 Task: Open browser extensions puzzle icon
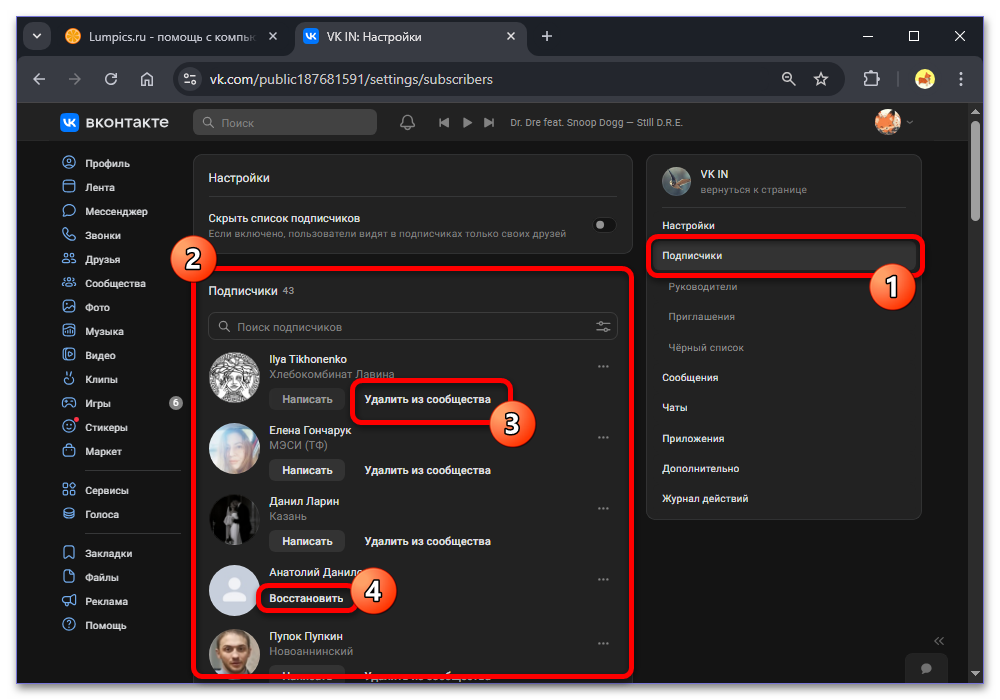coord(871,79)
